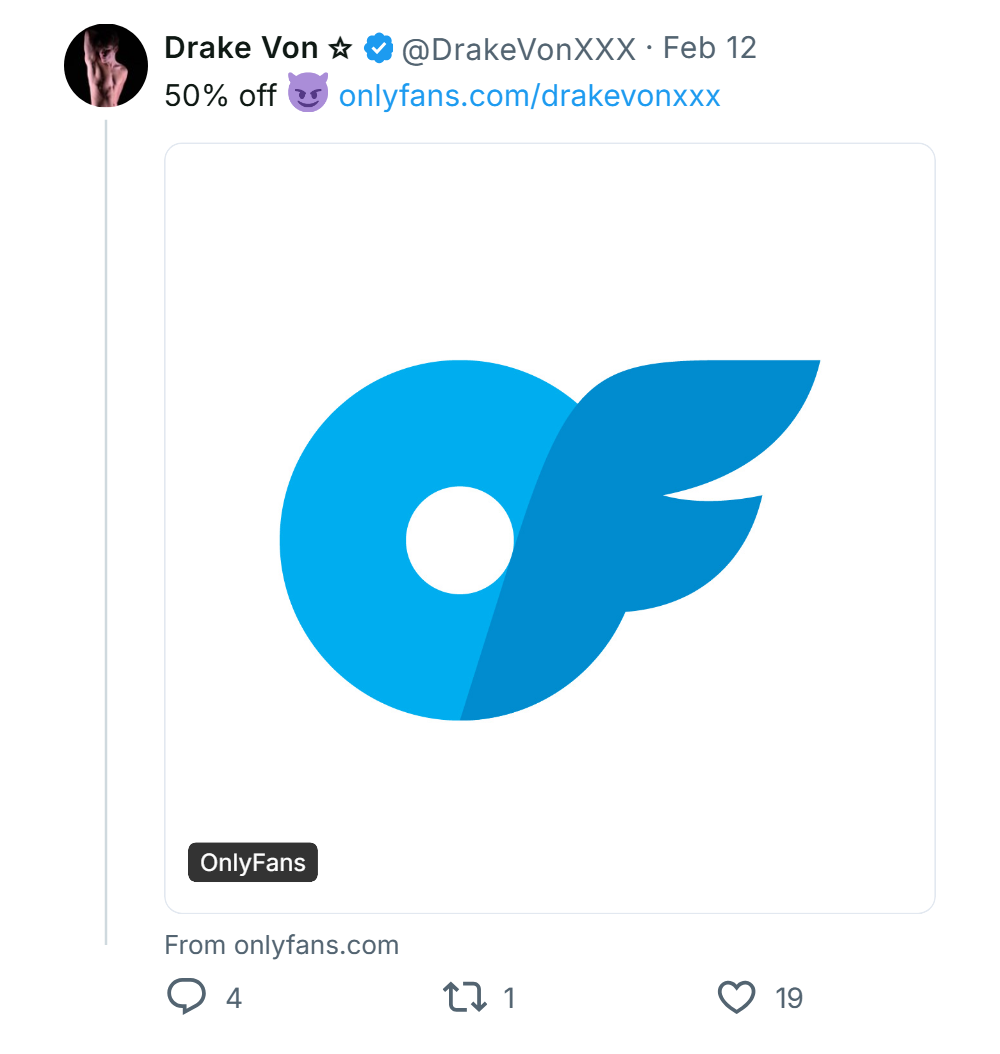The width and height of the screenshot is (1000, 1054).
Task: Click the vertical thread line below the avatar
Action: tap(106, 530)
